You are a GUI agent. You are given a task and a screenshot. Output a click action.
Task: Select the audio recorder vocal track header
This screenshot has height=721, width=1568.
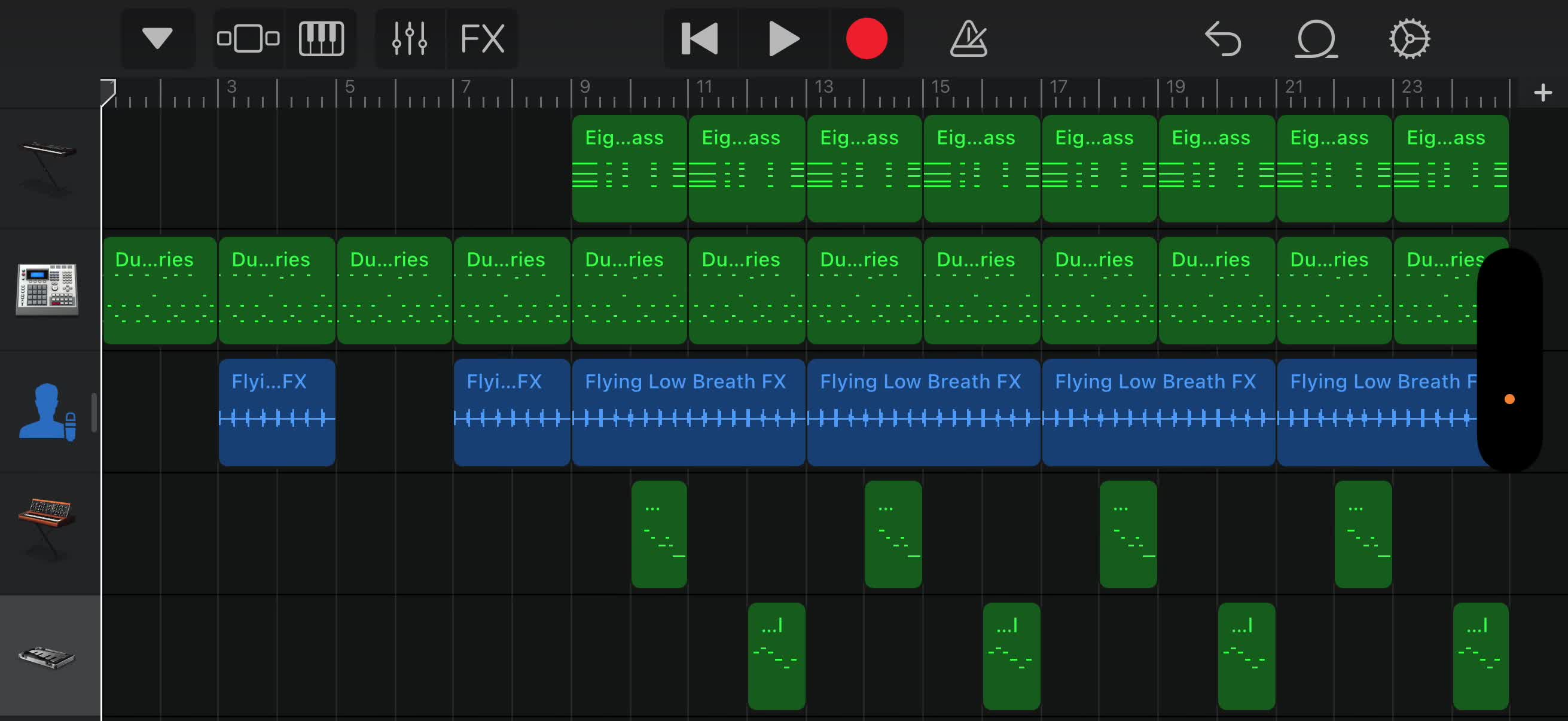[50, 412]
